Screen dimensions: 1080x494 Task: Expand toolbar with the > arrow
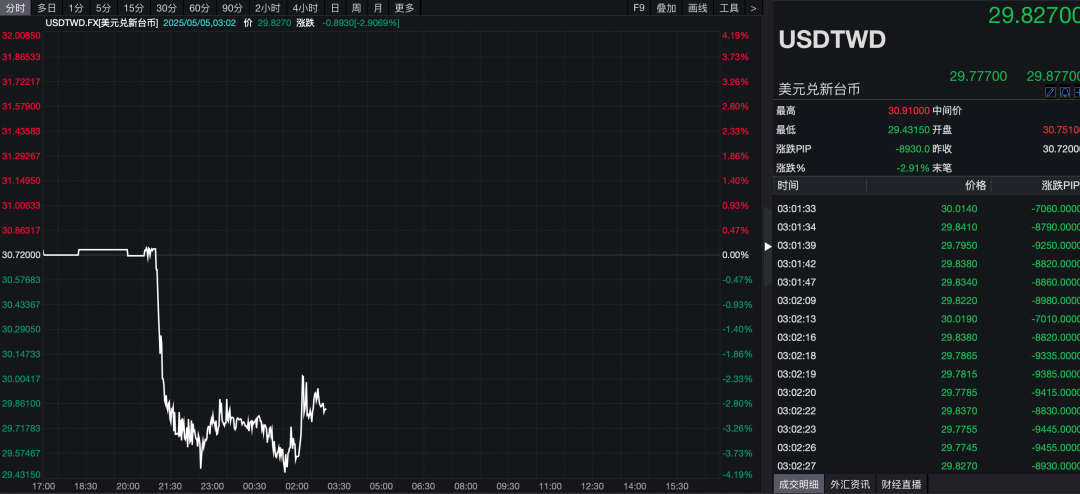753,8
